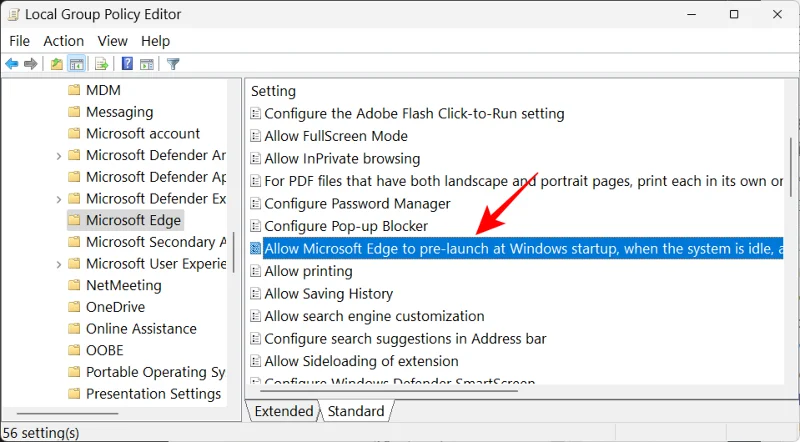Select the Portable Operating System folder

[x=147, y=372]
